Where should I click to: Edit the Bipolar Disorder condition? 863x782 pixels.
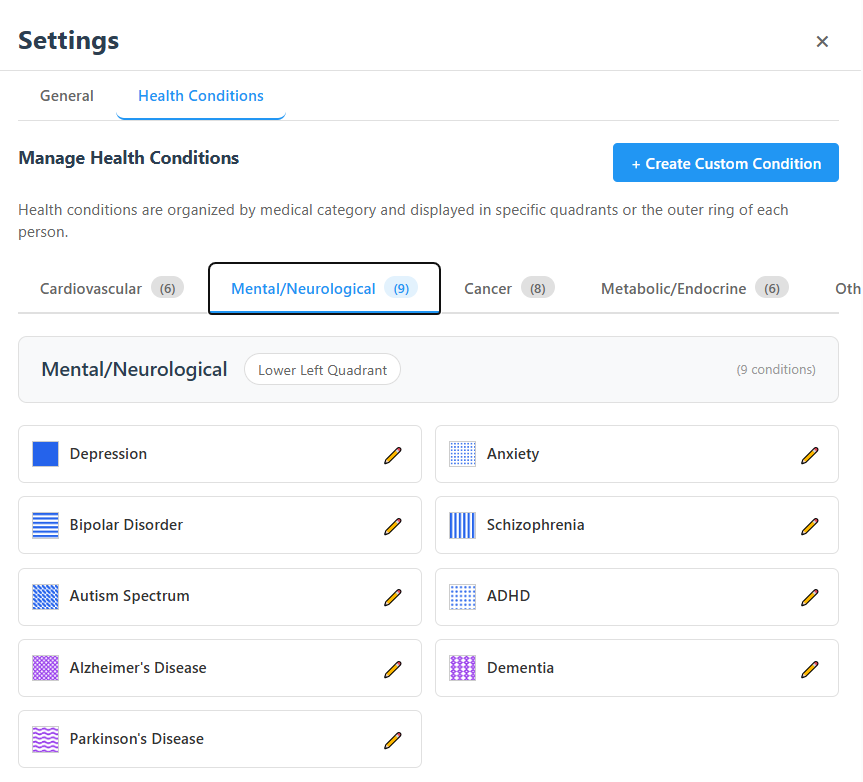(393, 525)
